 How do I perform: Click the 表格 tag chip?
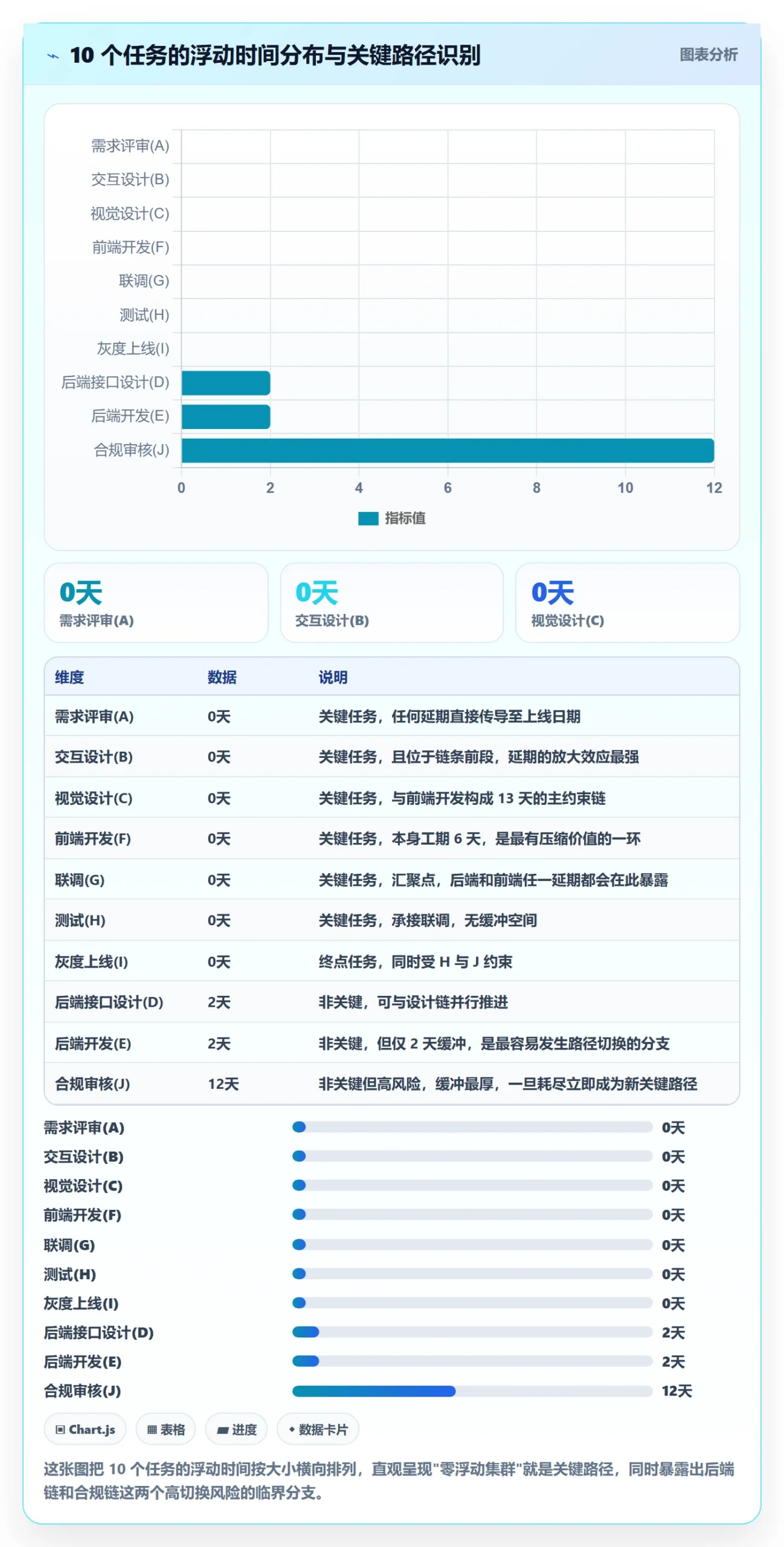(165, 1429)
